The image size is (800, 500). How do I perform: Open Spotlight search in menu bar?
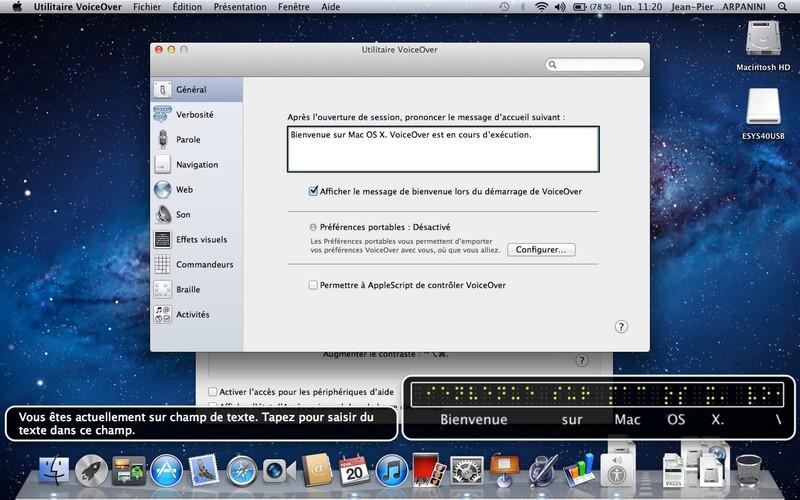tap(782, 7)
